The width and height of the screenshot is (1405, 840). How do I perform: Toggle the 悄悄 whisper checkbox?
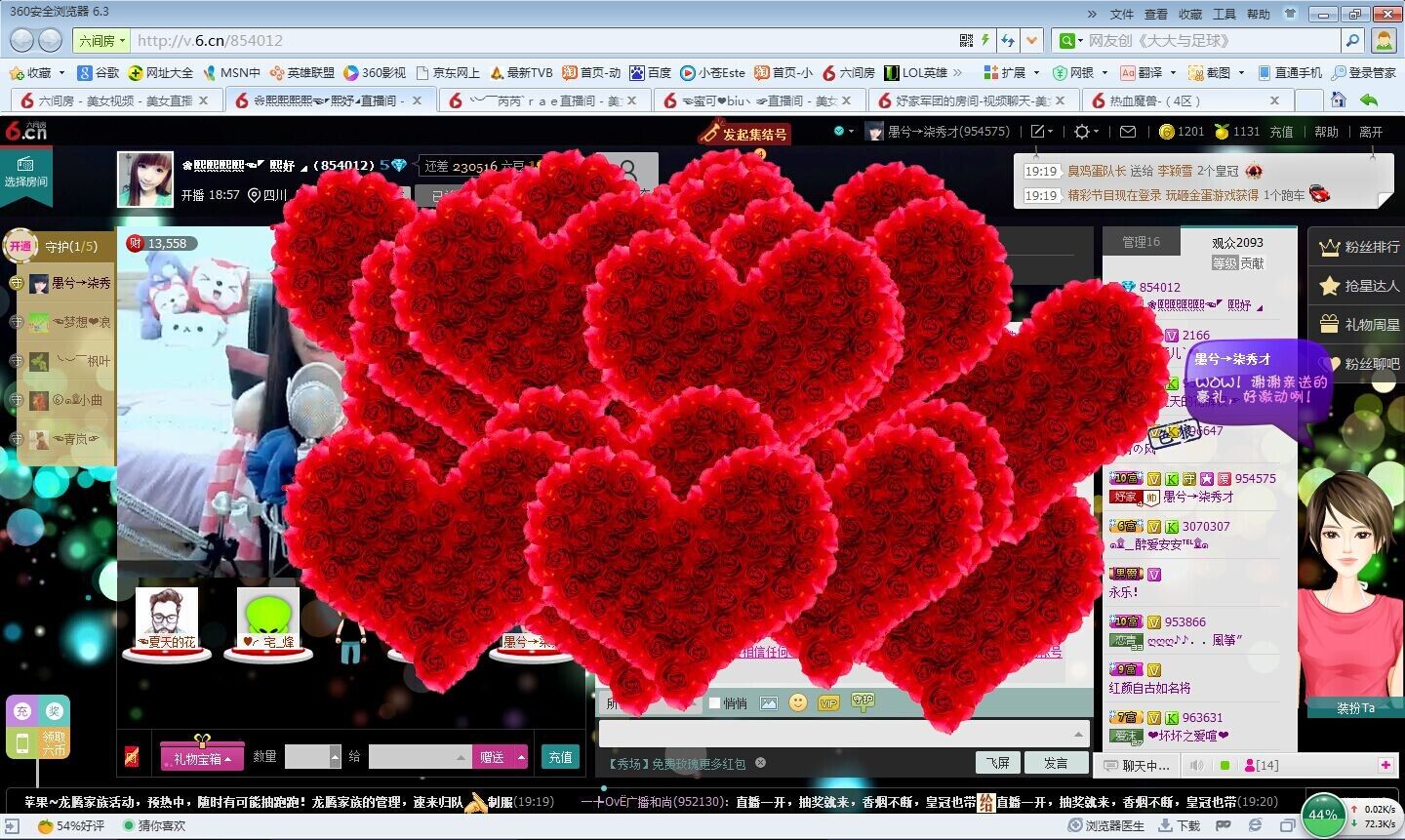[x=714, y=702]
